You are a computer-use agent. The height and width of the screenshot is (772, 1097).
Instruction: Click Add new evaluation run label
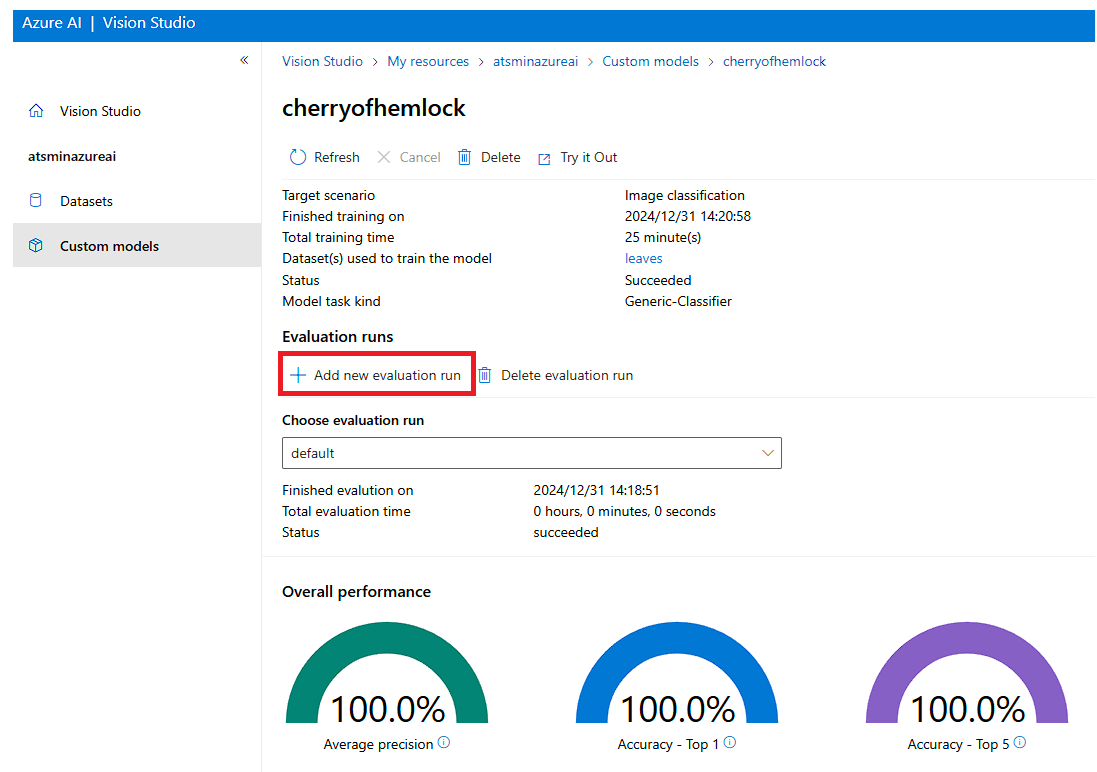click(x=387, y=375)
